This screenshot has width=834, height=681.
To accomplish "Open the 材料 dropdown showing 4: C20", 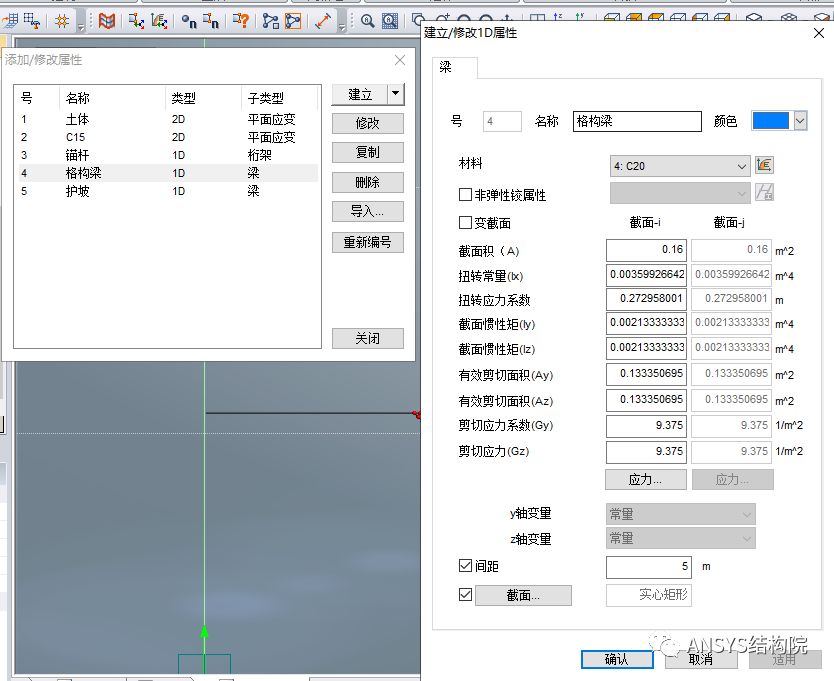I will pyautogui.click(x=678, y=165).
